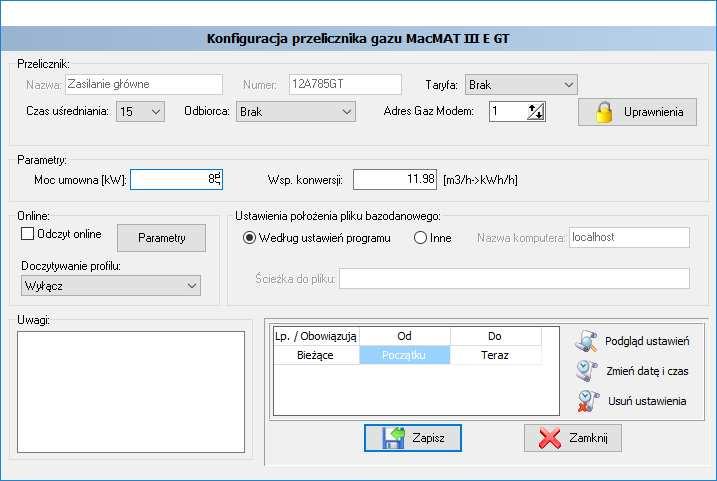Click the Nazwa field with Zasilanie główne

144,85
